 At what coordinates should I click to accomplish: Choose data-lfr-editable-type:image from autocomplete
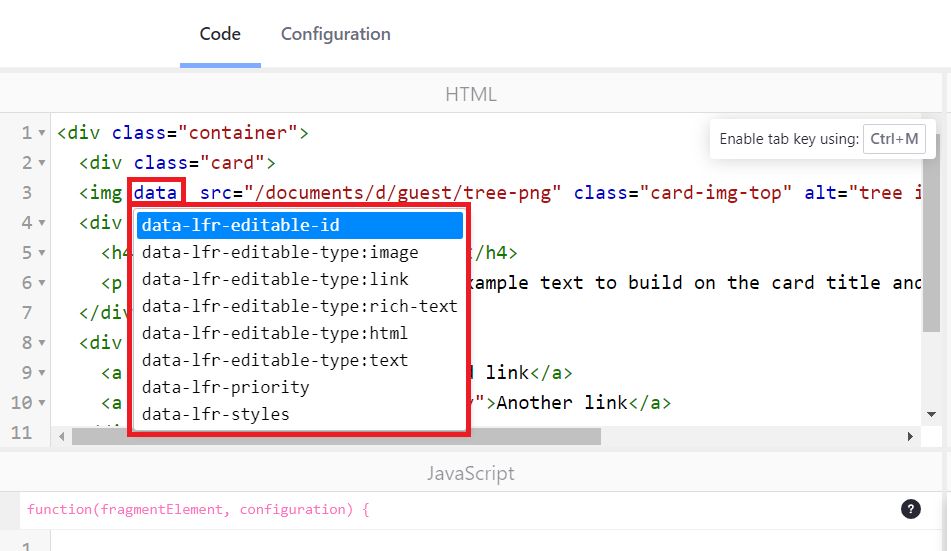[300, 252]
